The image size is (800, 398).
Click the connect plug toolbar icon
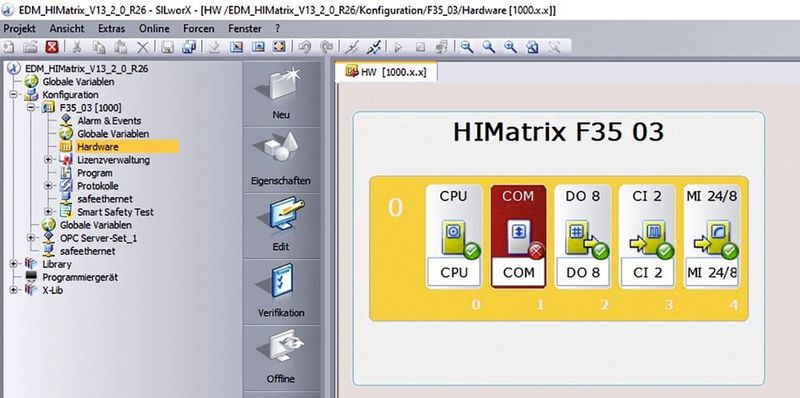click(x=352, y=47)
